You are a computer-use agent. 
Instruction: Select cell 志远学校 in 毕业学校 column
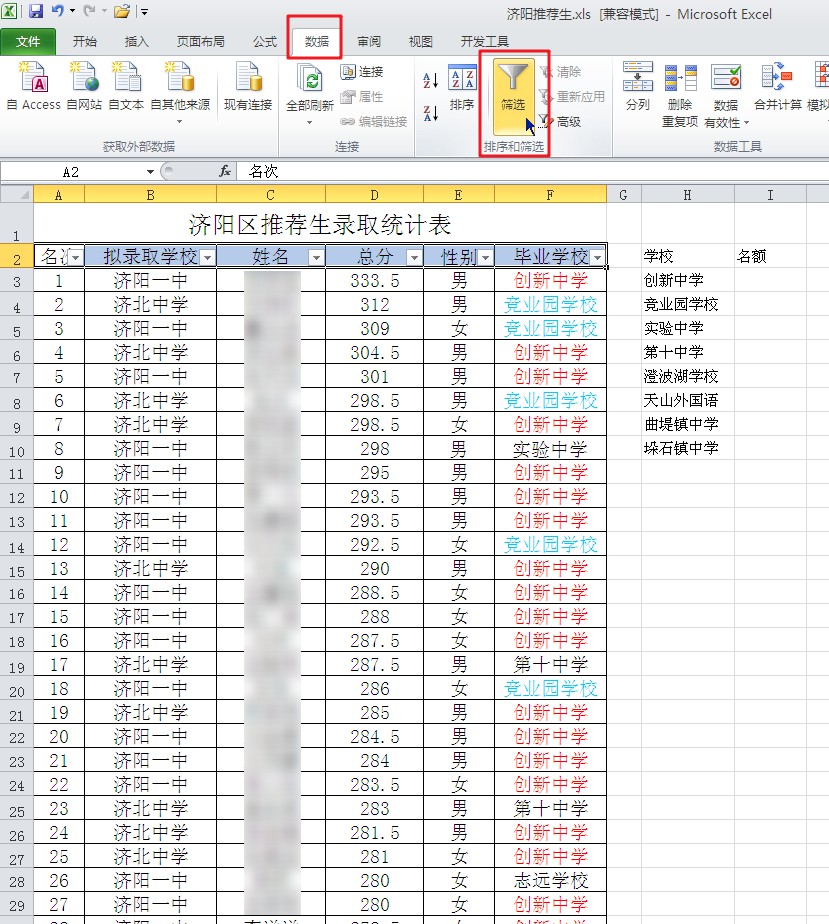tap(550, 881)
